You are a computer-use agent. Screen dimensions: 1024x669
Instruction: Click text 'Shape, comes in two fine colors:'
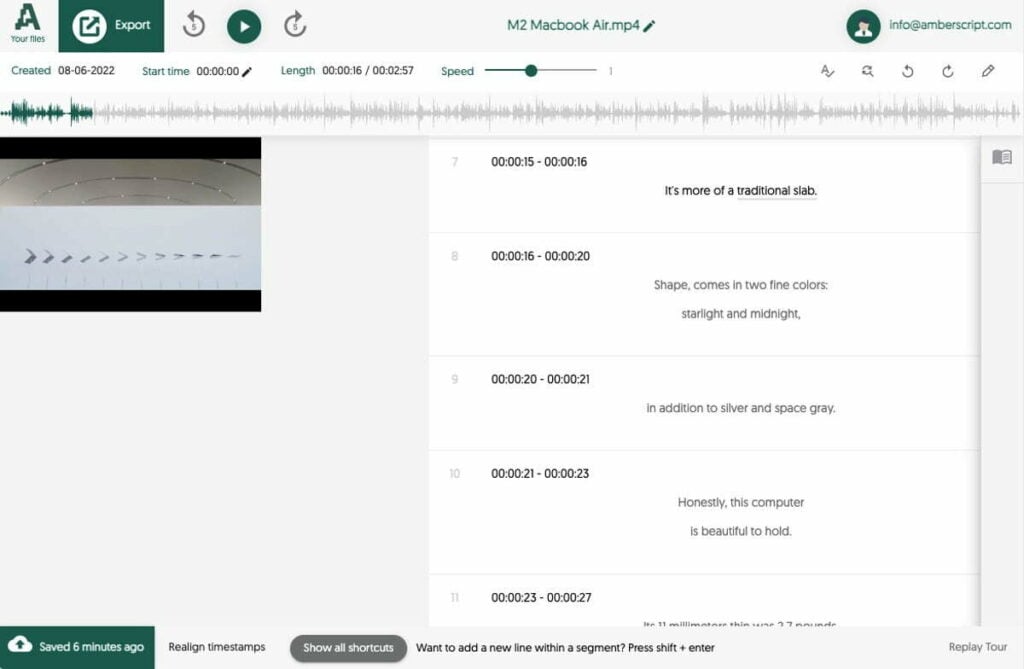(741, 285)
